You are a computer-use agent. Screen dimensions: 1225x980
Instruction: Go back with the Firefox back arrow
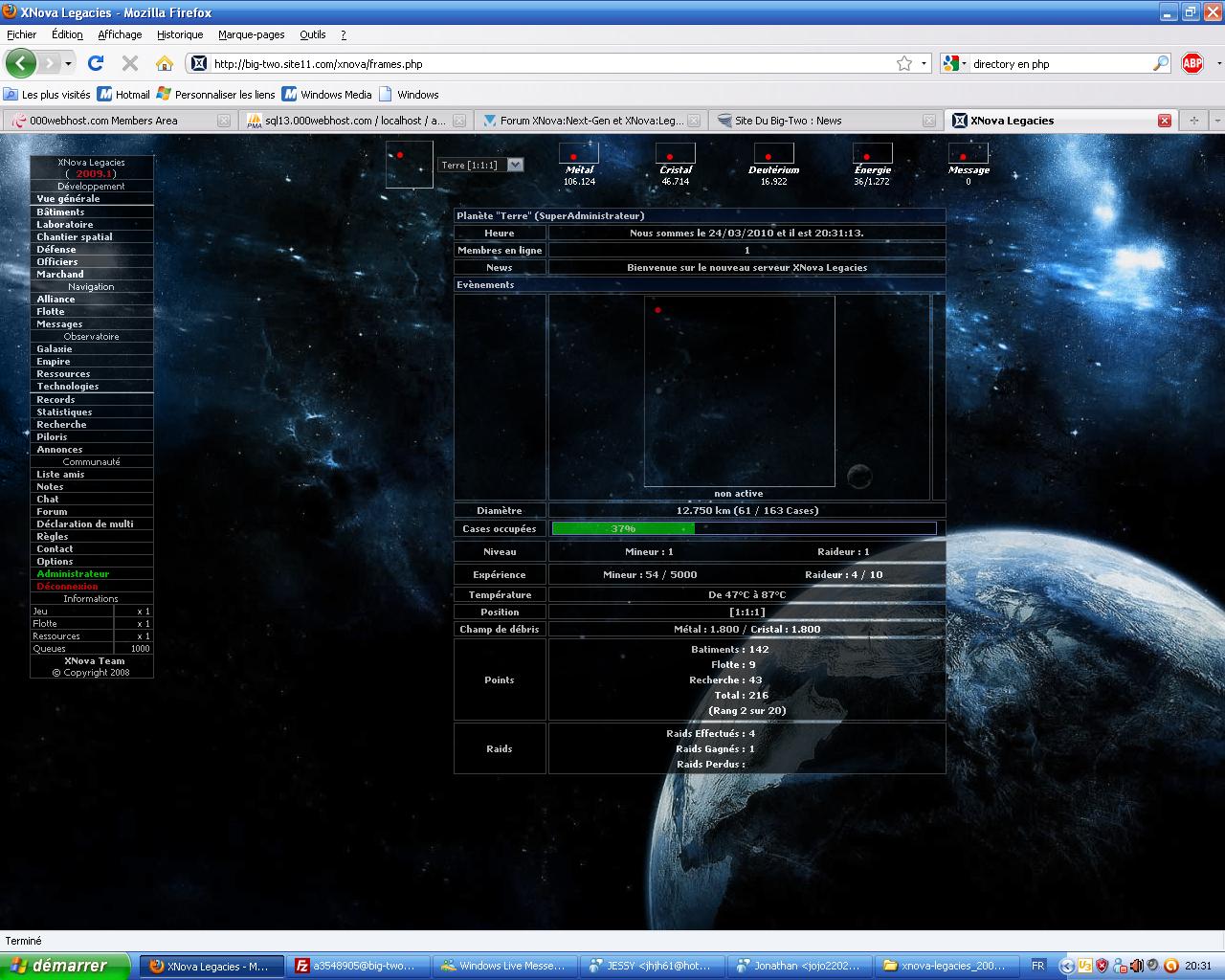click(21, 63)
